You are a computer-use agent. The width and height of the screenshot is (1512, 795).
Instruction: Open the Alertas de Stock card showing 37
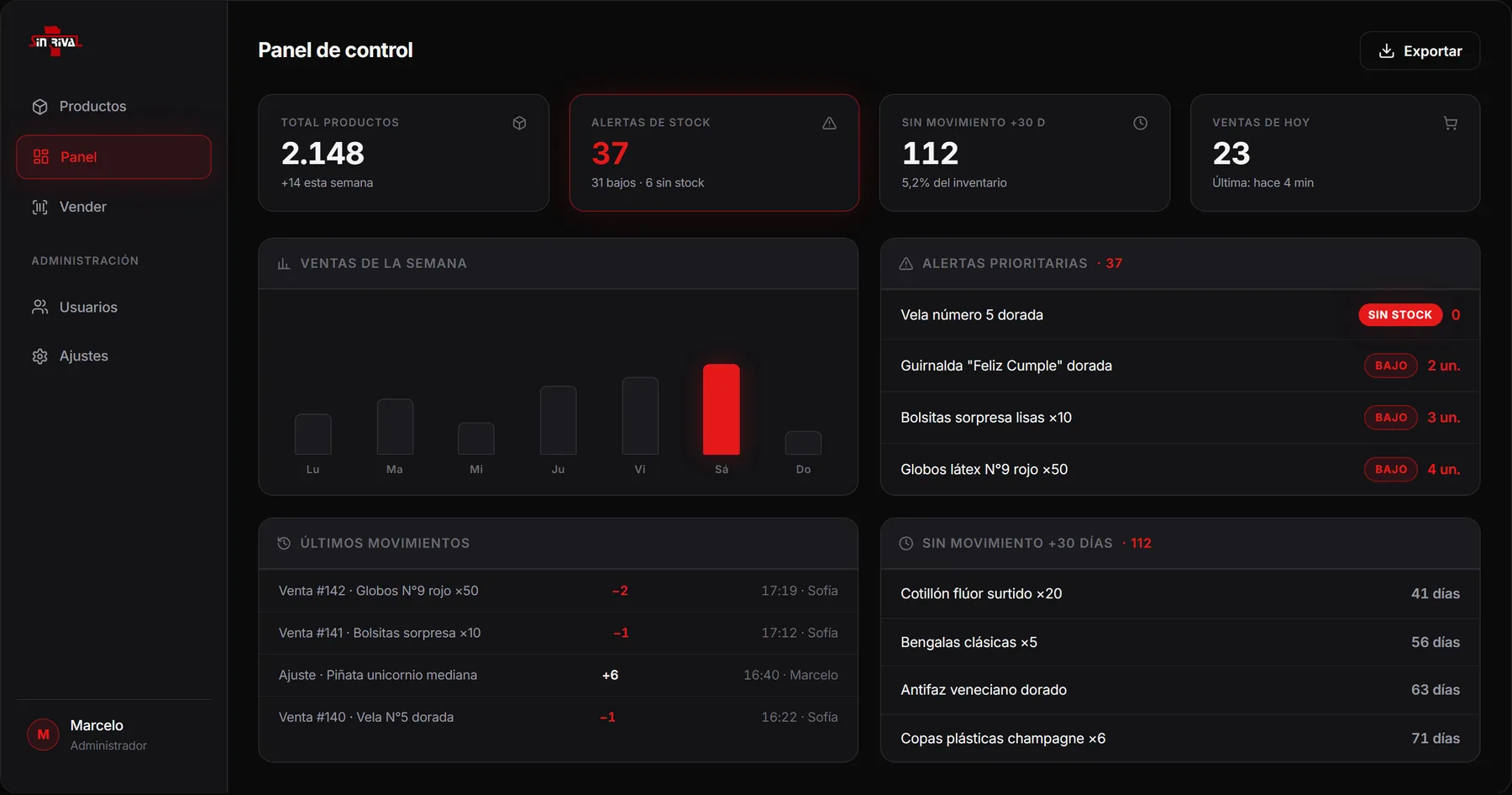click(x=714, y=153)
